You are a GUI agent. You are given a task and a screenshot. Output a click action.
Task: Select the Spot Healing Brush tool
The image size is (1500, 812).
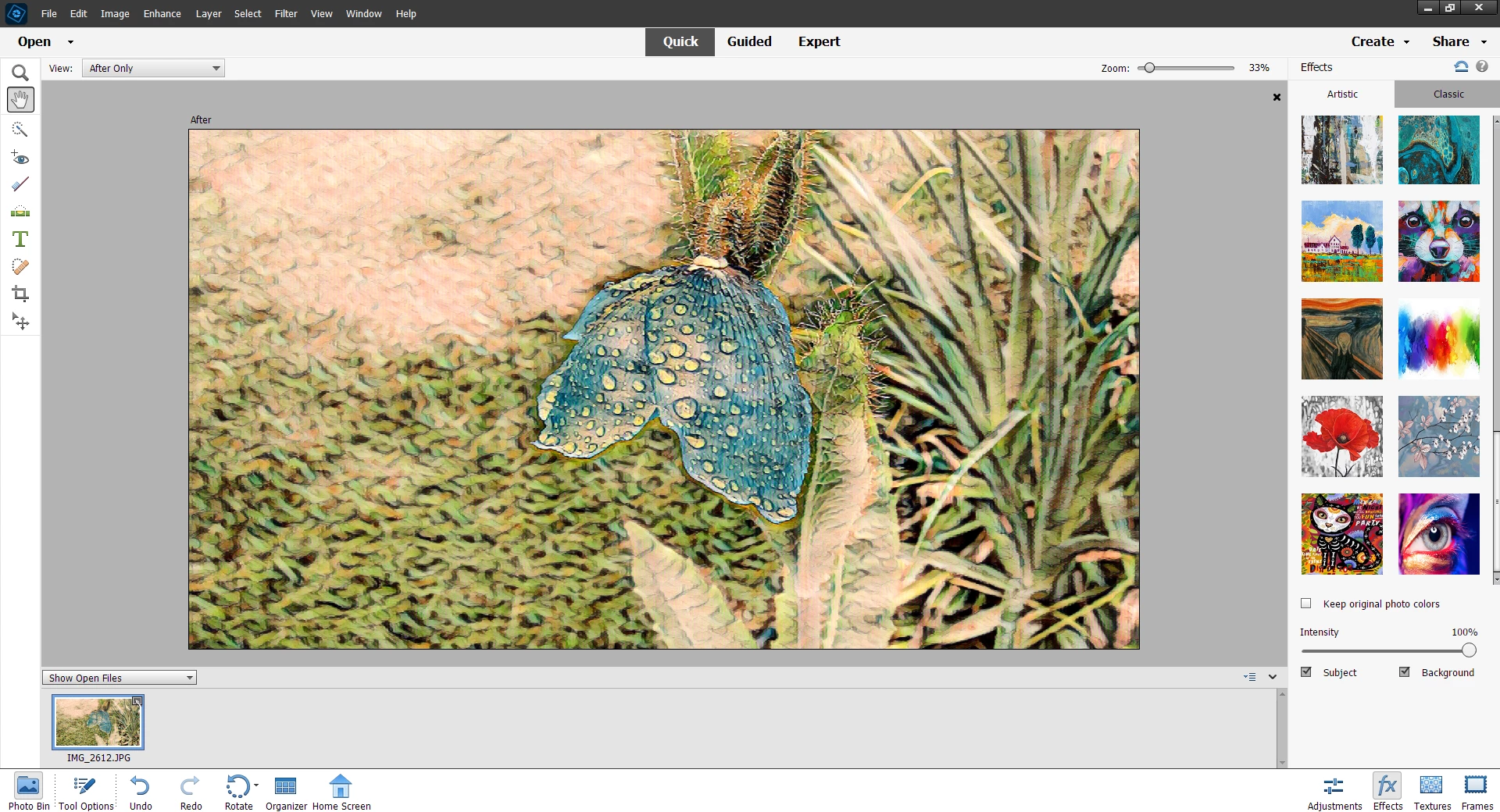pos(20,267)
